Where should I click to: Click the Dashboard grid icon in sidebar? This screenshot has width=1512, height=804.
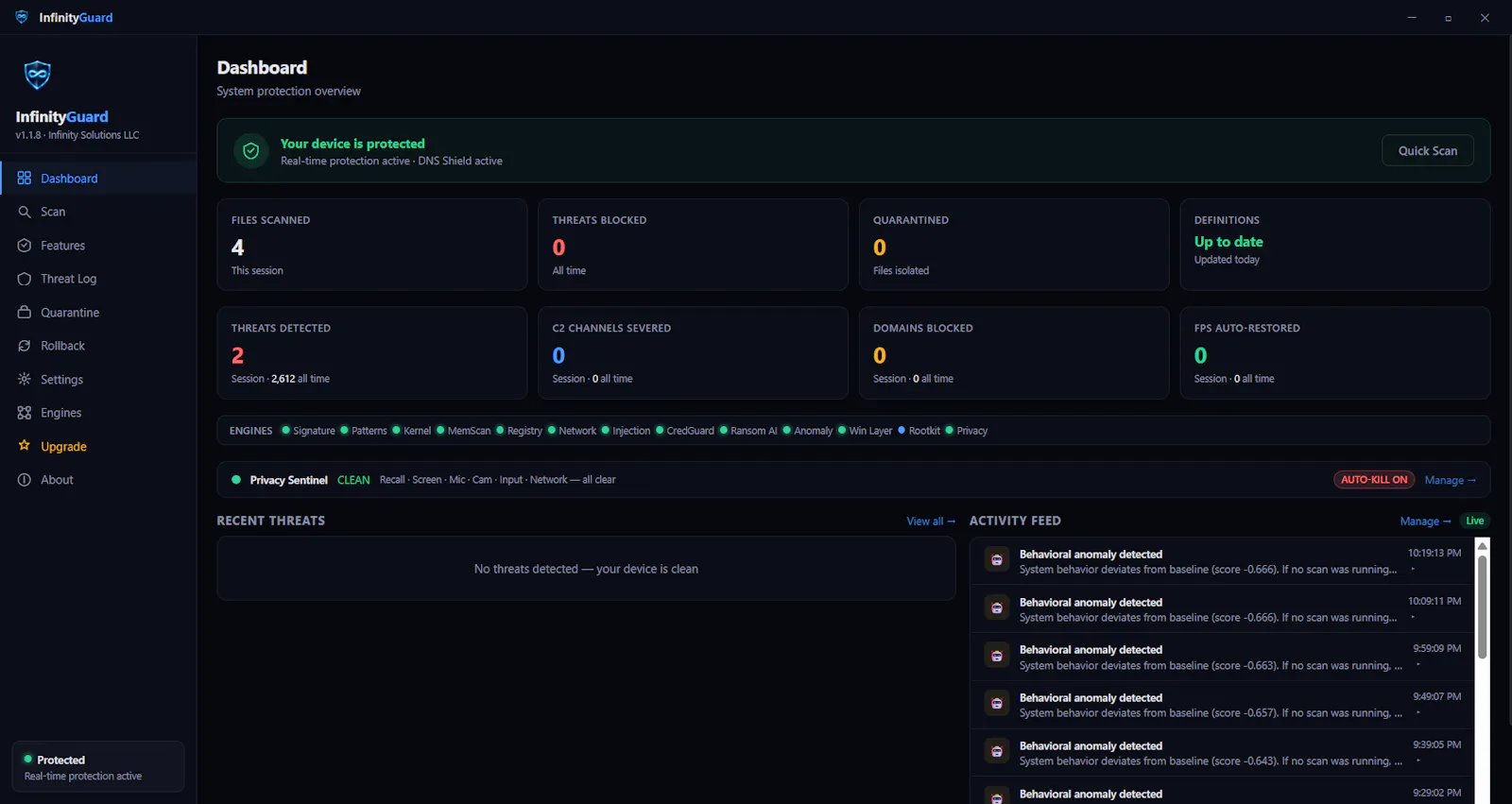[x=25, y=179]
